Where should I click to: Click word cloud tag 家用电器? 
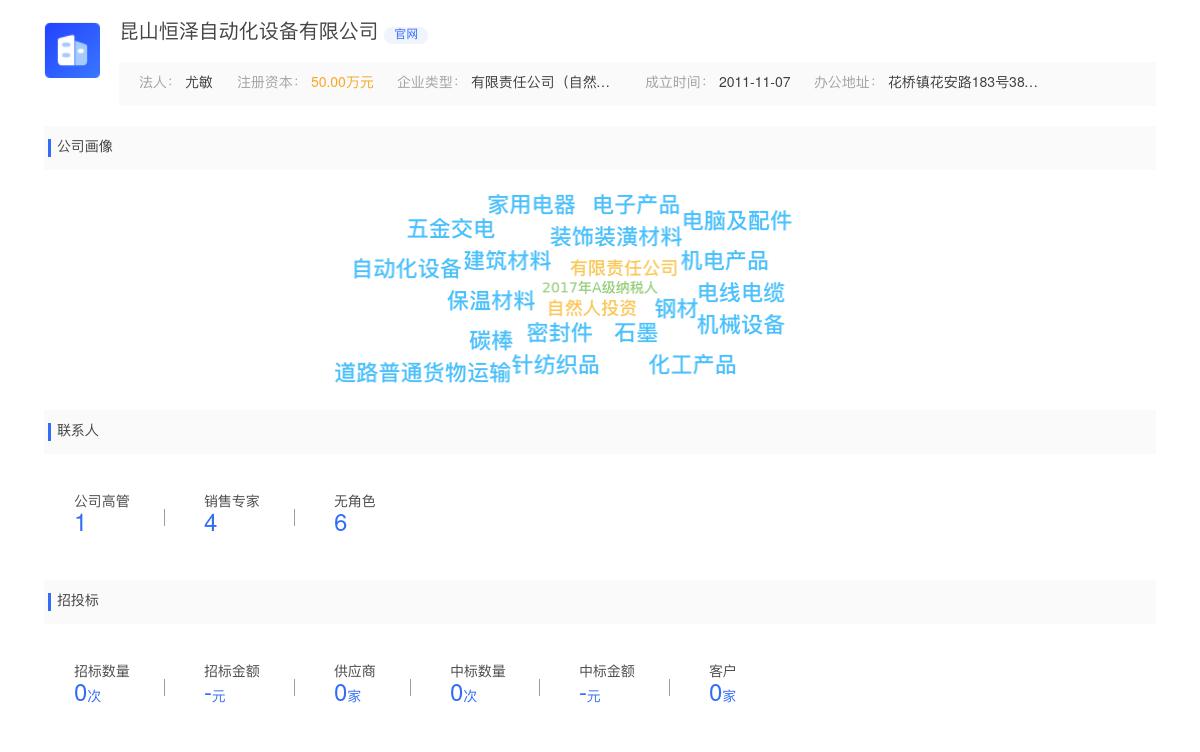tap(532, 205)
